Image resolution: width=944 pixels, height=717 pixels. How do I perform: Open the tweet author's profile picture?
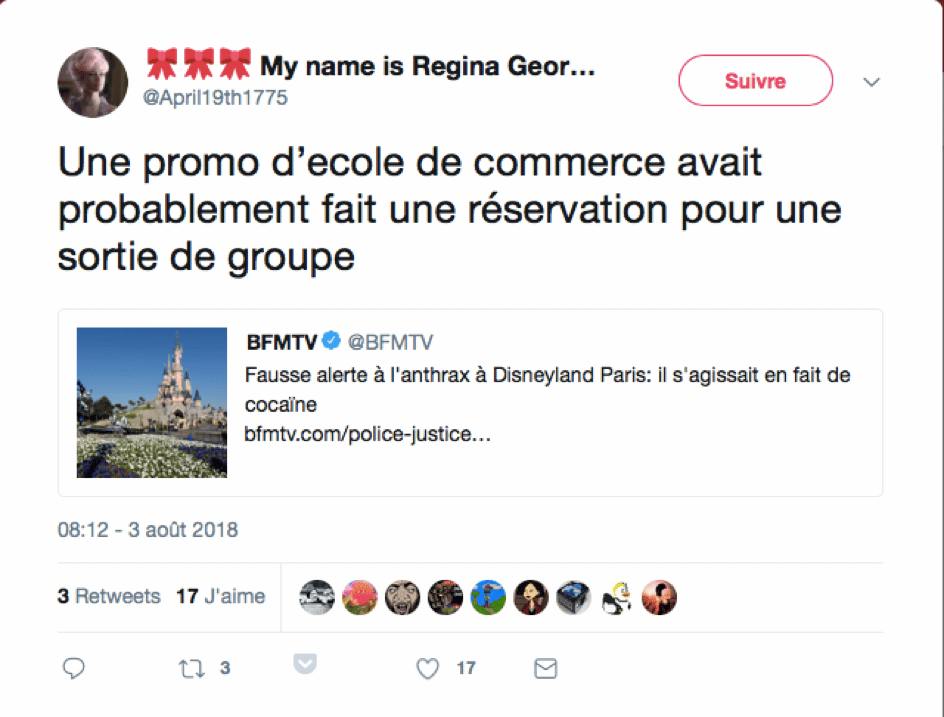[x=93, y=82]
